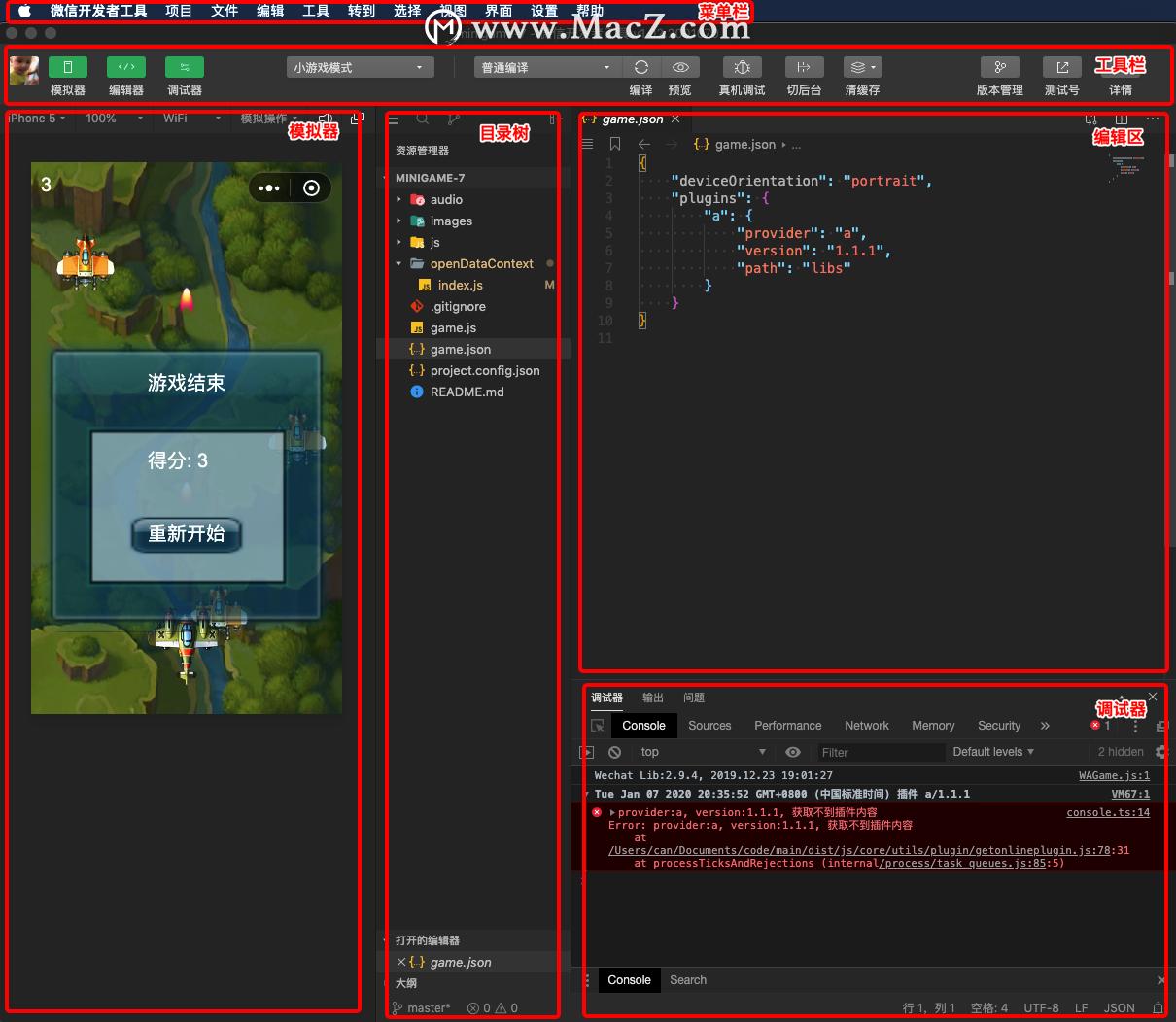Click the 测试号 test account icon
Image resolution: width=1176 pixels, height=1022 pixels.
[1062, 67]
